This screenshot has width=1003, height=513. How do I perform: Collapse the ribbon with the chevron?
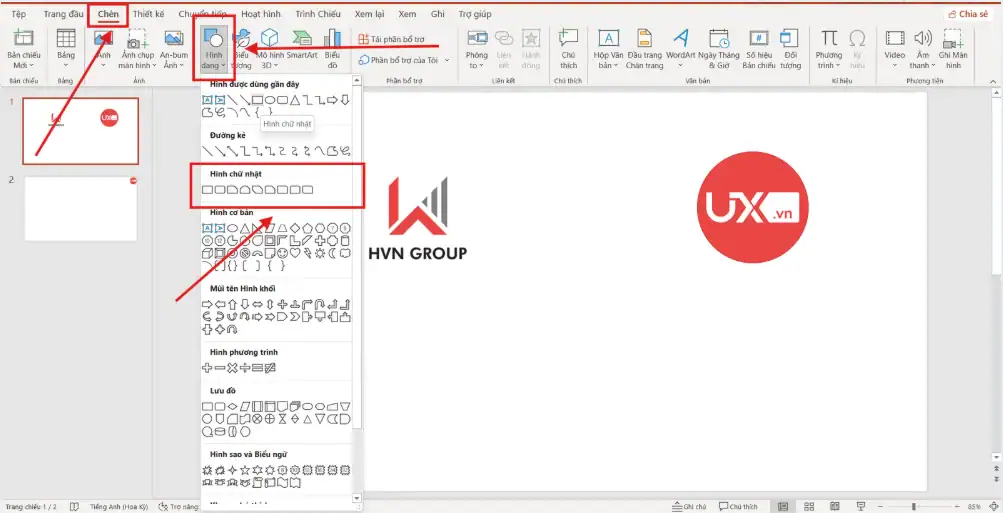tap(993, 81)
